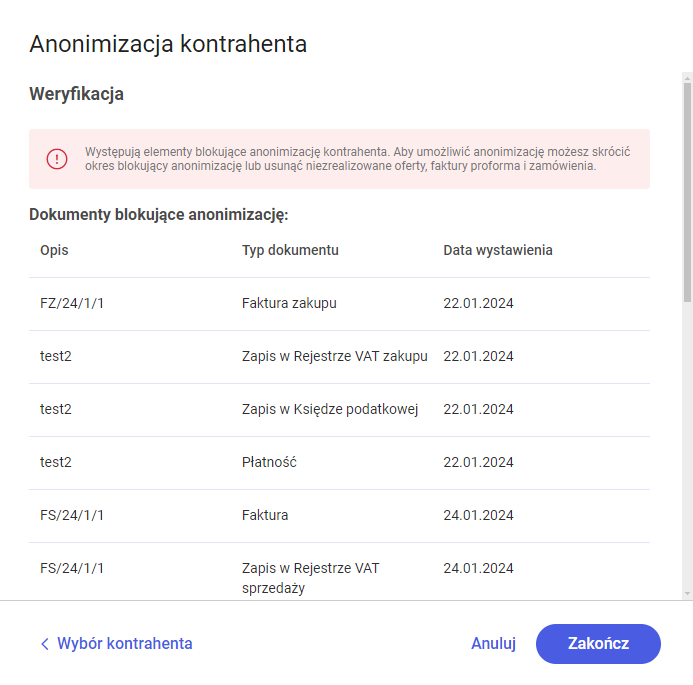The width and height of the screenshot is (693, 685).
Task: Select the Faktura zakupu cell
Action: (x=289, y=304)
